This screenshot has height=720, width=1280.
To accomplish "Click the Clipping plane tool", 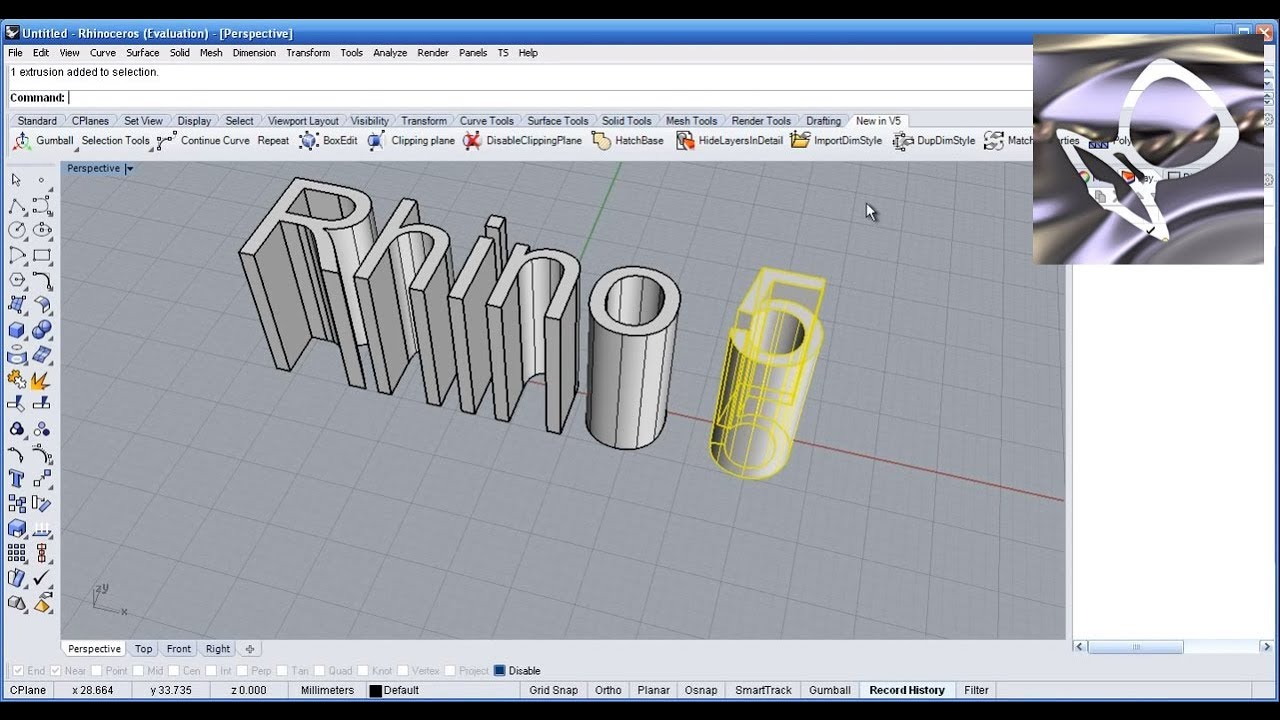I will tap(411, 141).
